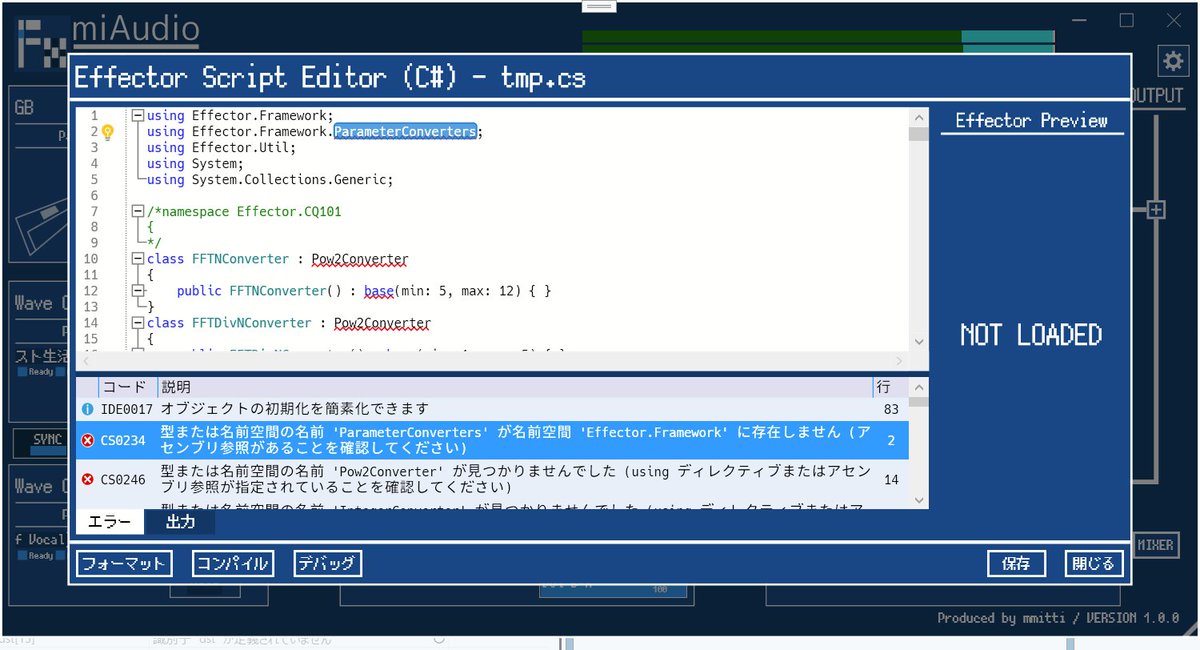
Task: Click the SYNC button in the main window
Action: click(x=47, y=440)
